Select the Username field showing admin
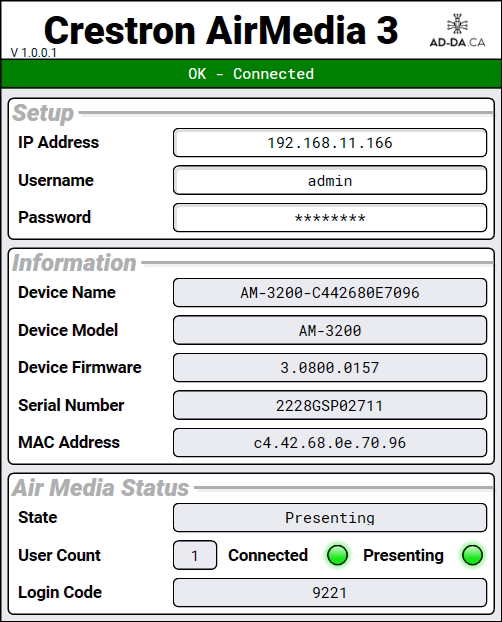Screen dimensions: 502x622 click(x=330, y=180)
